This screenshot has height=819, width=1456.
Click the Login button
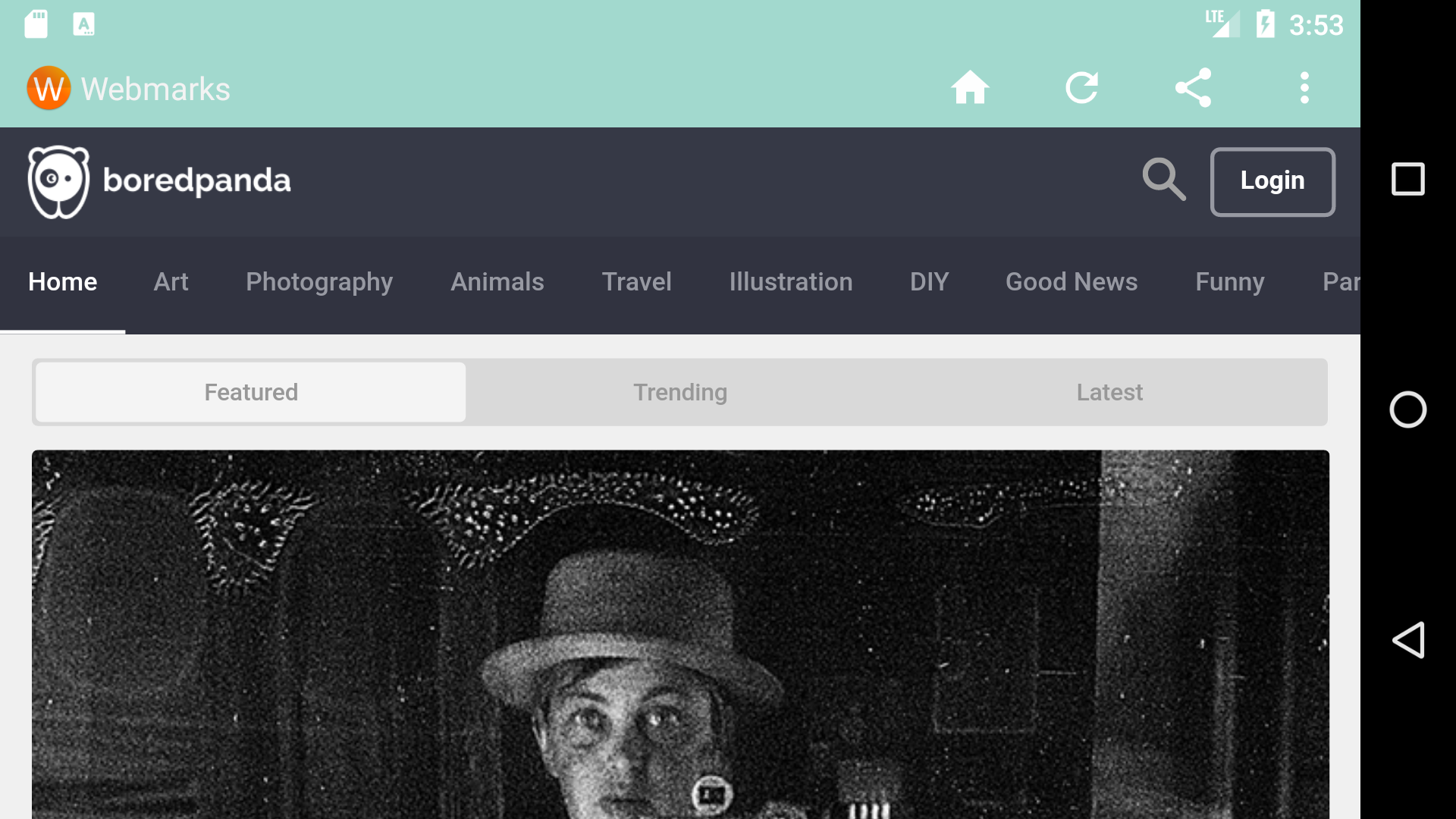1272,181
